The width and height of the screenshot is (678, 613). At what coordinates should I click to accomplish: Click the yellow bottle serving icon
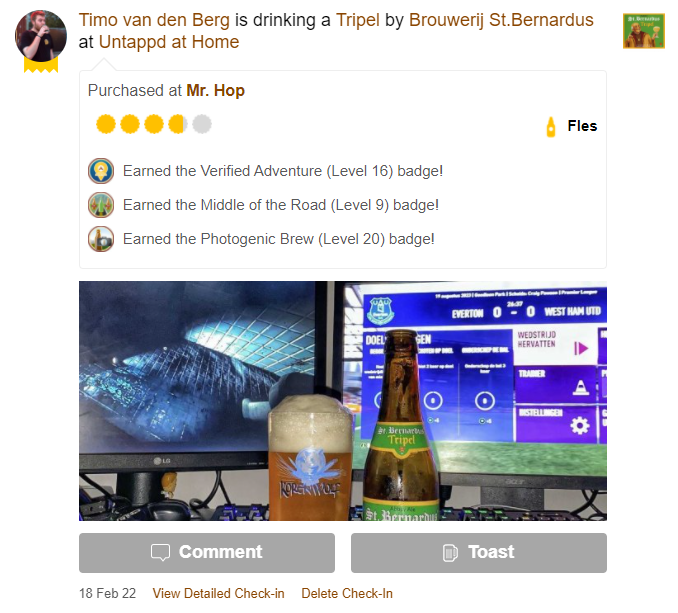click(x=550, y=127)
